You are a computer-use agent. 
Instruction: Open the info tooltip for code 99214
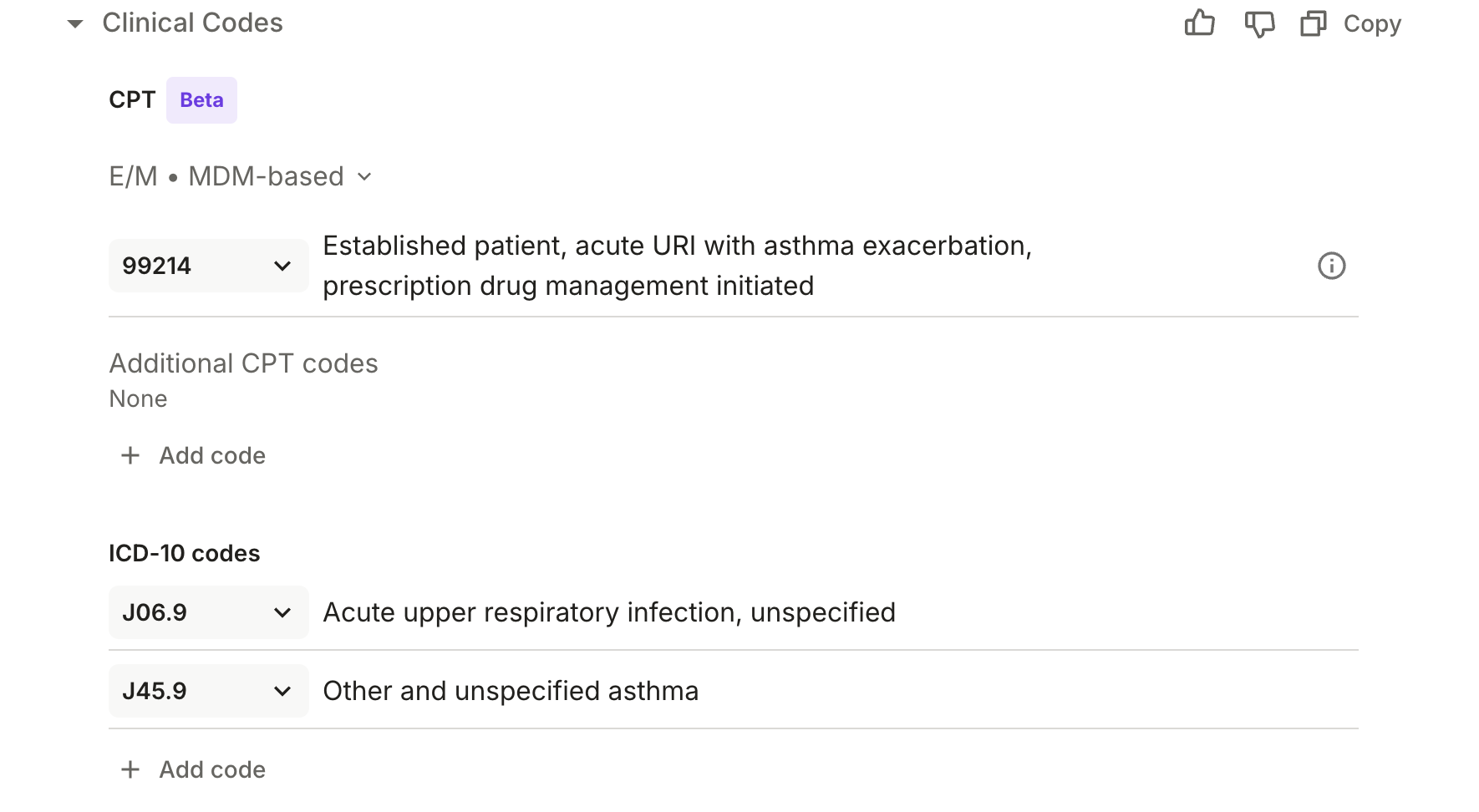pyautogui.click(x=1333, y=266)
